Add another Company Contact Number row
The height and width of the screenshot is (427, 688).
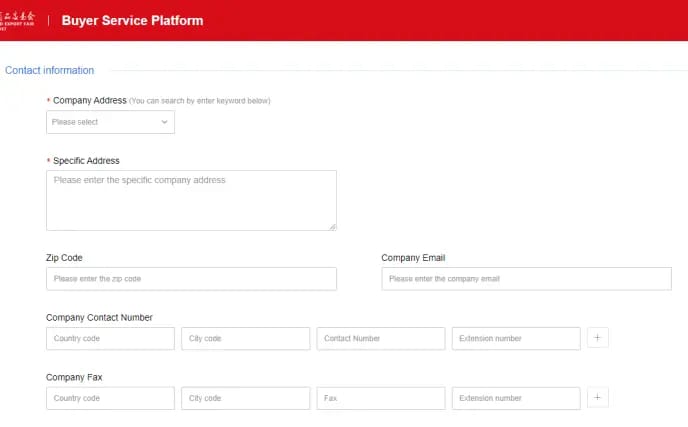[x=597, y=338]
